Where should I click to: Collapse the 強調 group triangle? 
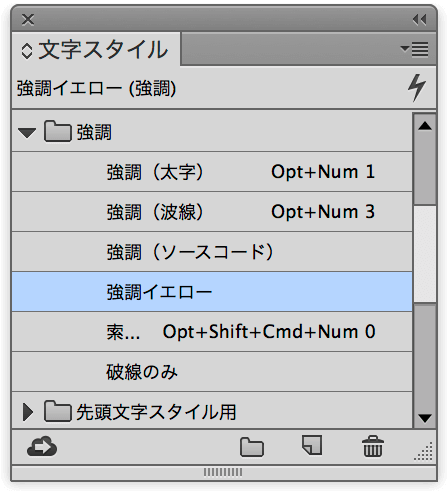(27, 133)
